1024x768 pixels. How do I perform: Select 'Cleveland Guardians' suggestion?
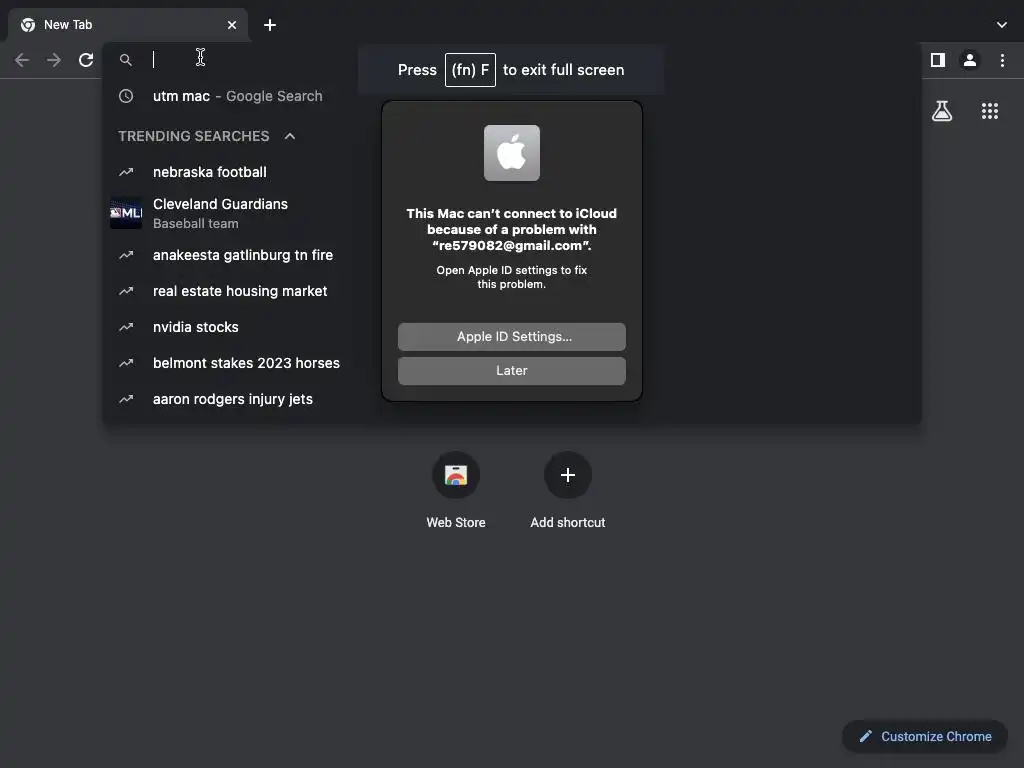[x=511, y=213]
